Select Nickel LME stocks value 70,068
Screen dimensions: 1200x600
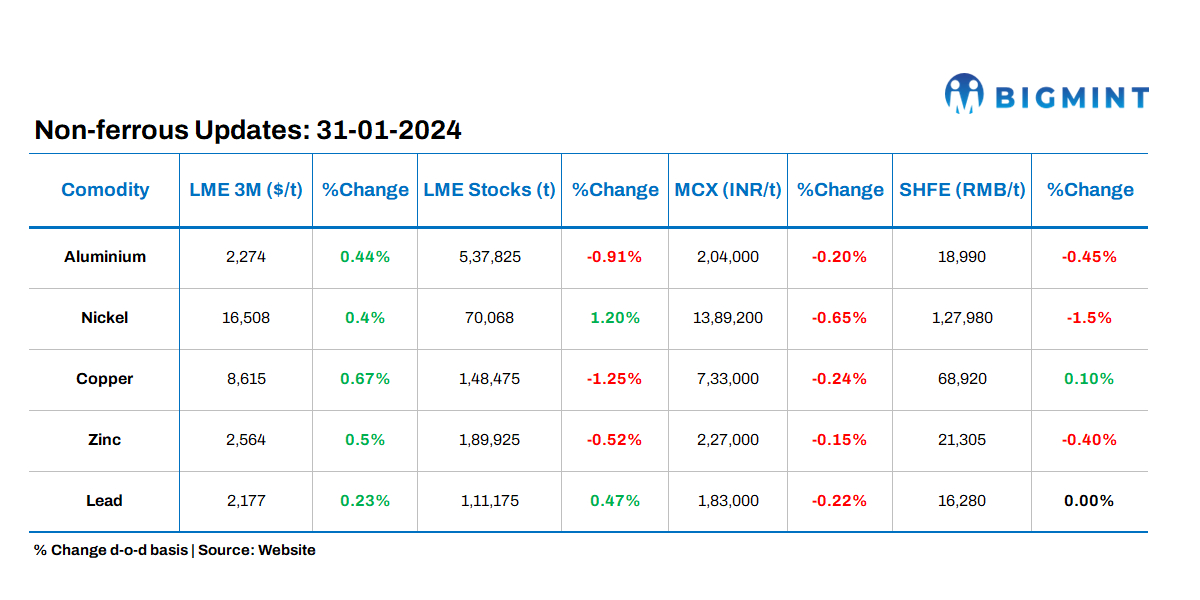pyautogui.click(x=489, y=318)
